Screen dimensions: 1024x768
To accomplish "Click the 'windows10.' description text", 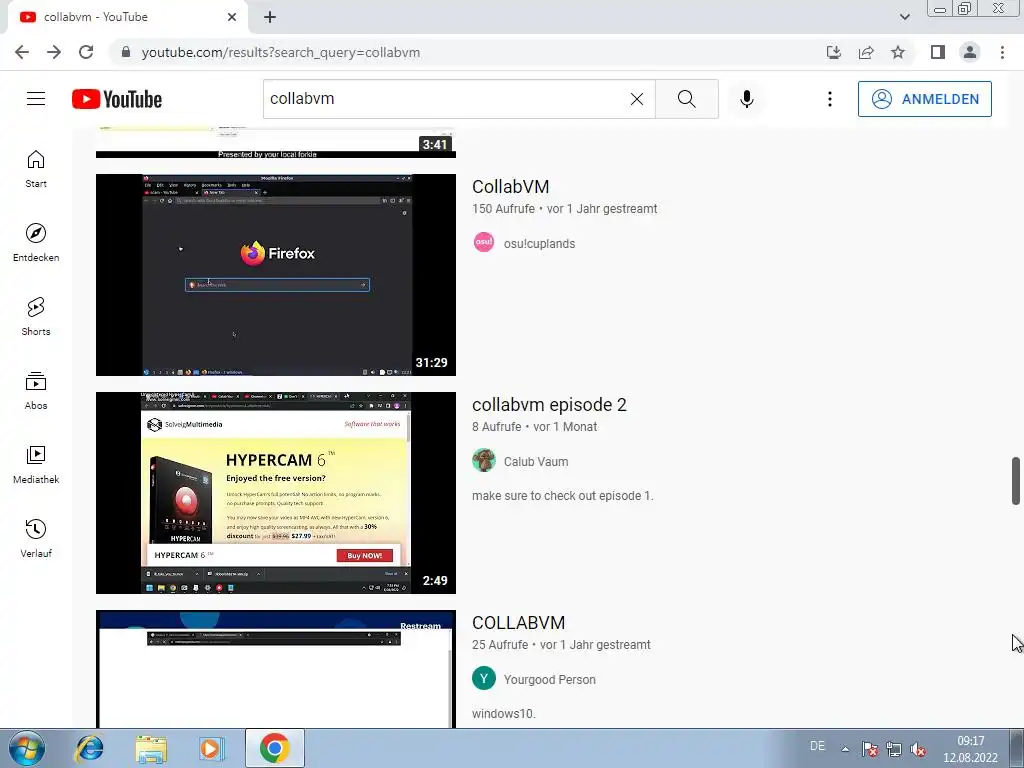I will tap(504, 714).
